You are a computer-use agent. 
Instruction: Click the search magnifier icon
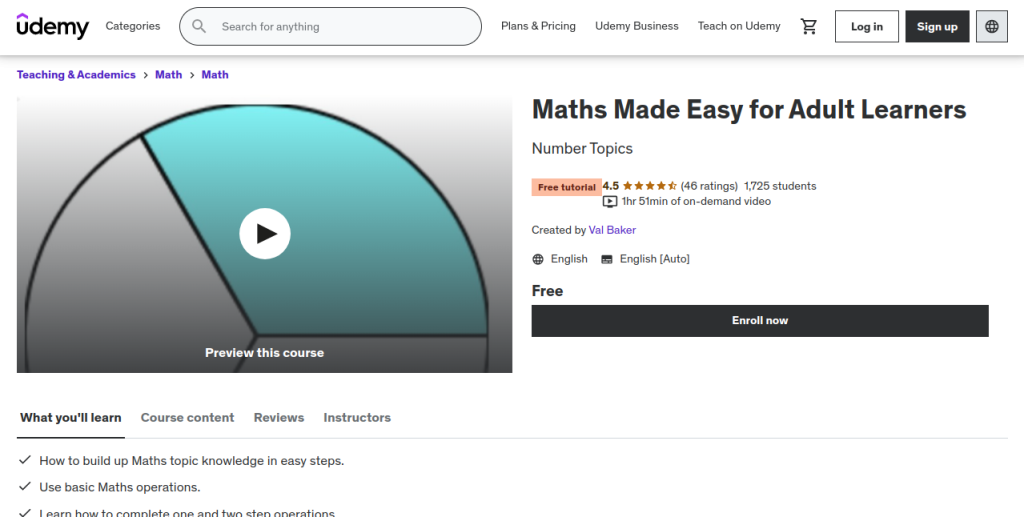tap(199, 26)
